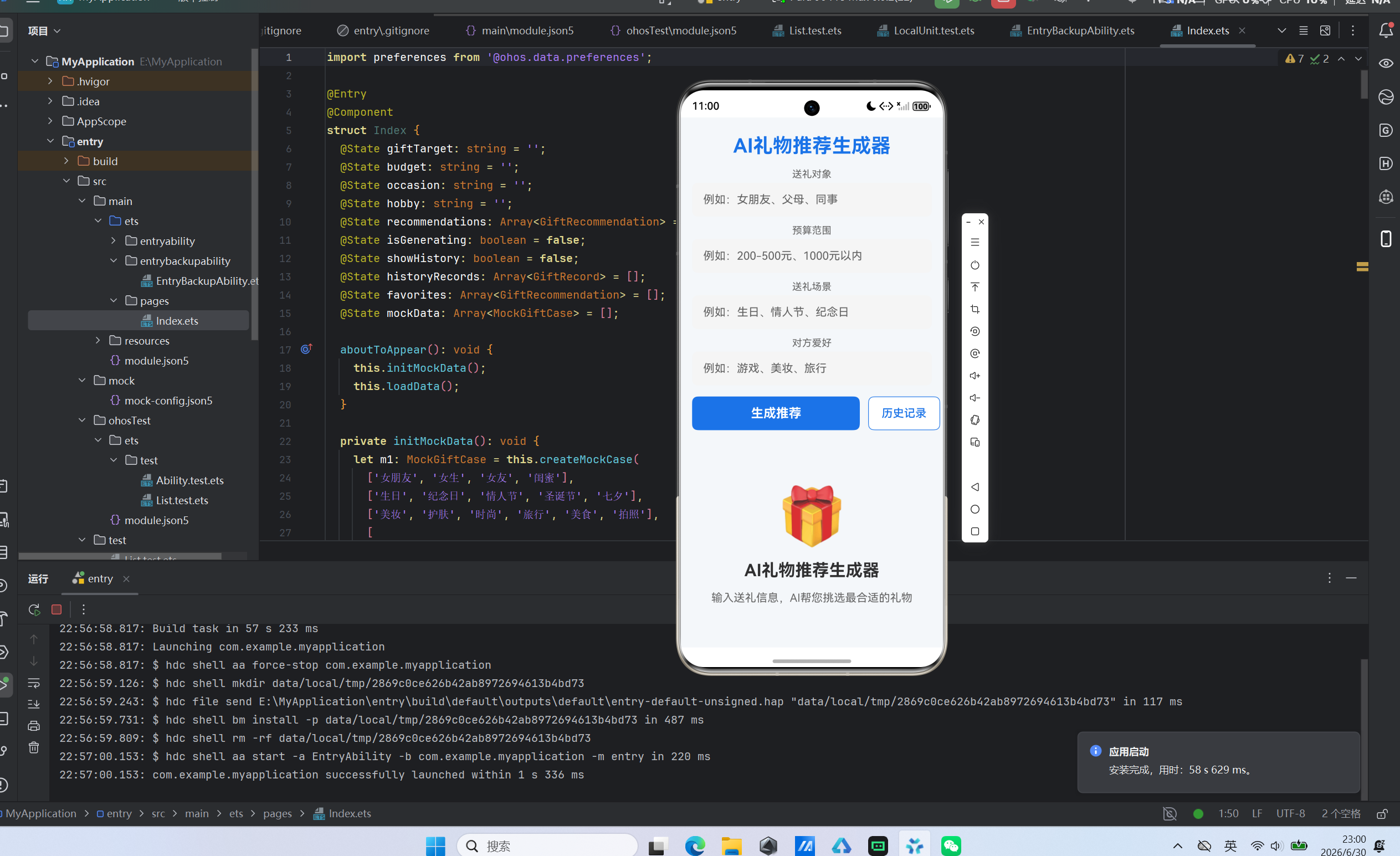The height and width of the screenshot is (856, 1400).
Task: Lower the emulator volume
Action: tap(975, 398)
